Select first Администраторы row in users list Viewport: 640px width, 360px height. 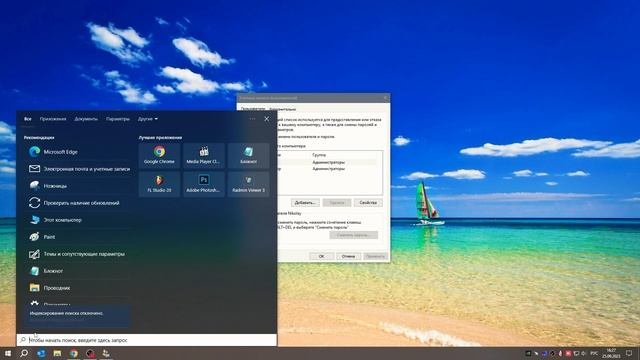tap(328, 162)
